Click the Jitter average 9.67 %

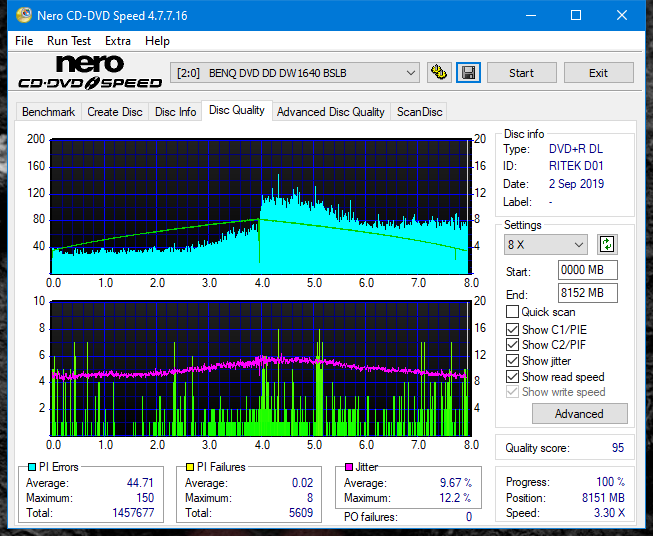(456, 483)
